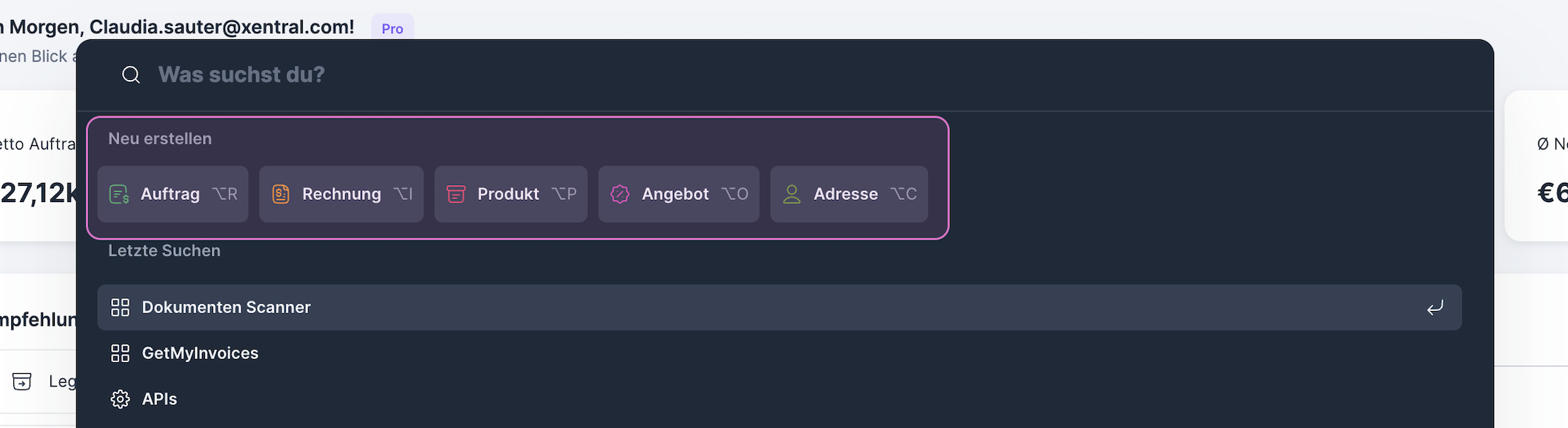This screenshot has height=428, width=1568.
Task: Click the orange Rechnung invoice icon
Action: tap(281, 194)
